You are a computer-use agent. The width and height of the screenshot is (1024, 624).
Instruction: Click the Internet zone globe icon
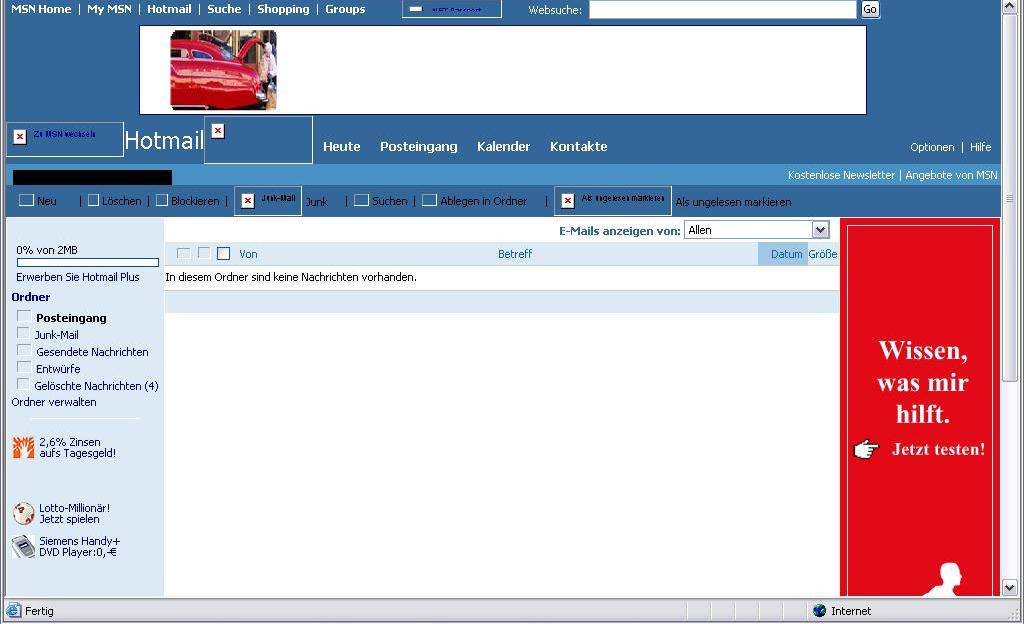[x=820, y=611]
